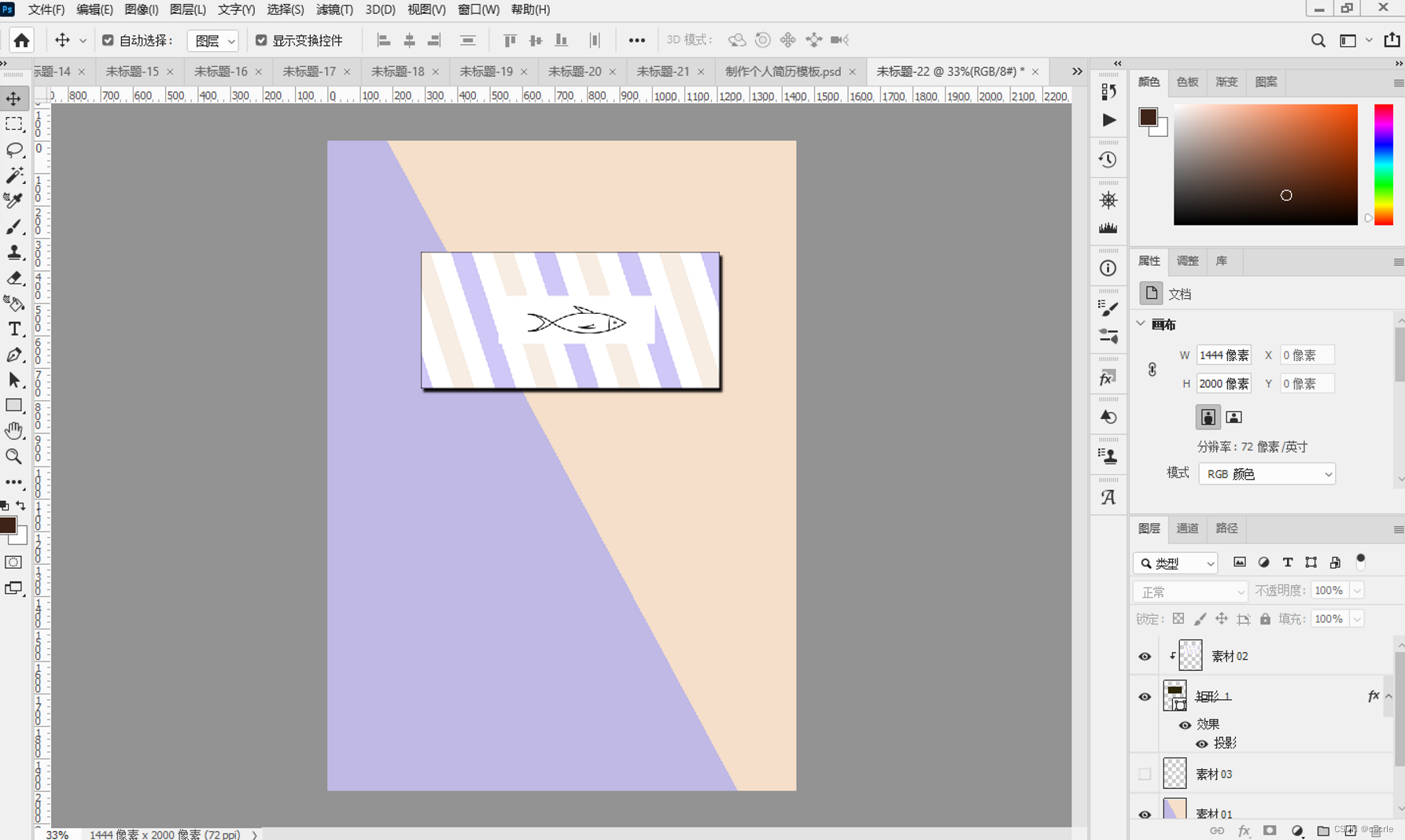Switch to the 调整 tab
1405x840 pixels.
point(1187,261)
